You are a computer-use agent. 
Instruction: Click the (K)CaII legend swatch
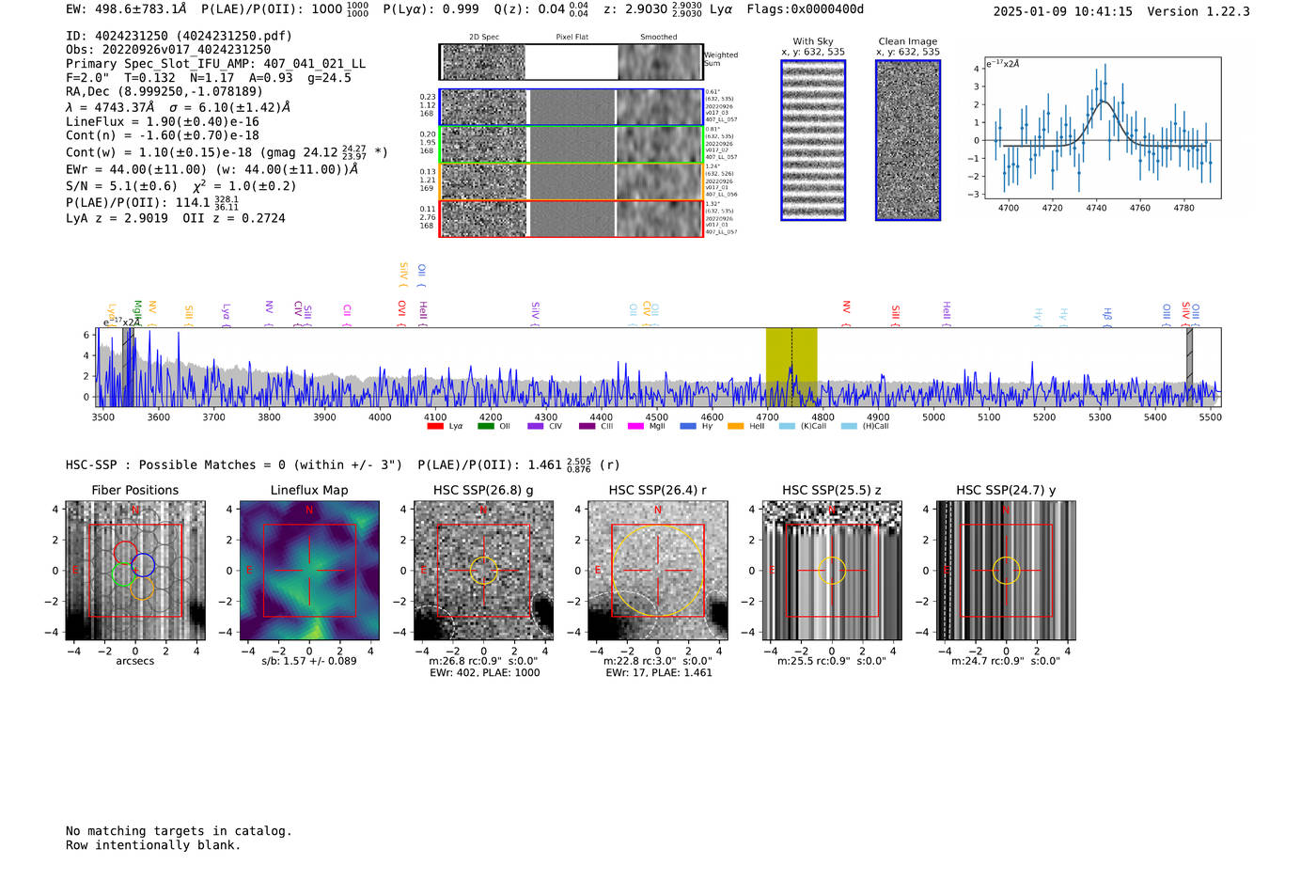[x=787, y=426]
